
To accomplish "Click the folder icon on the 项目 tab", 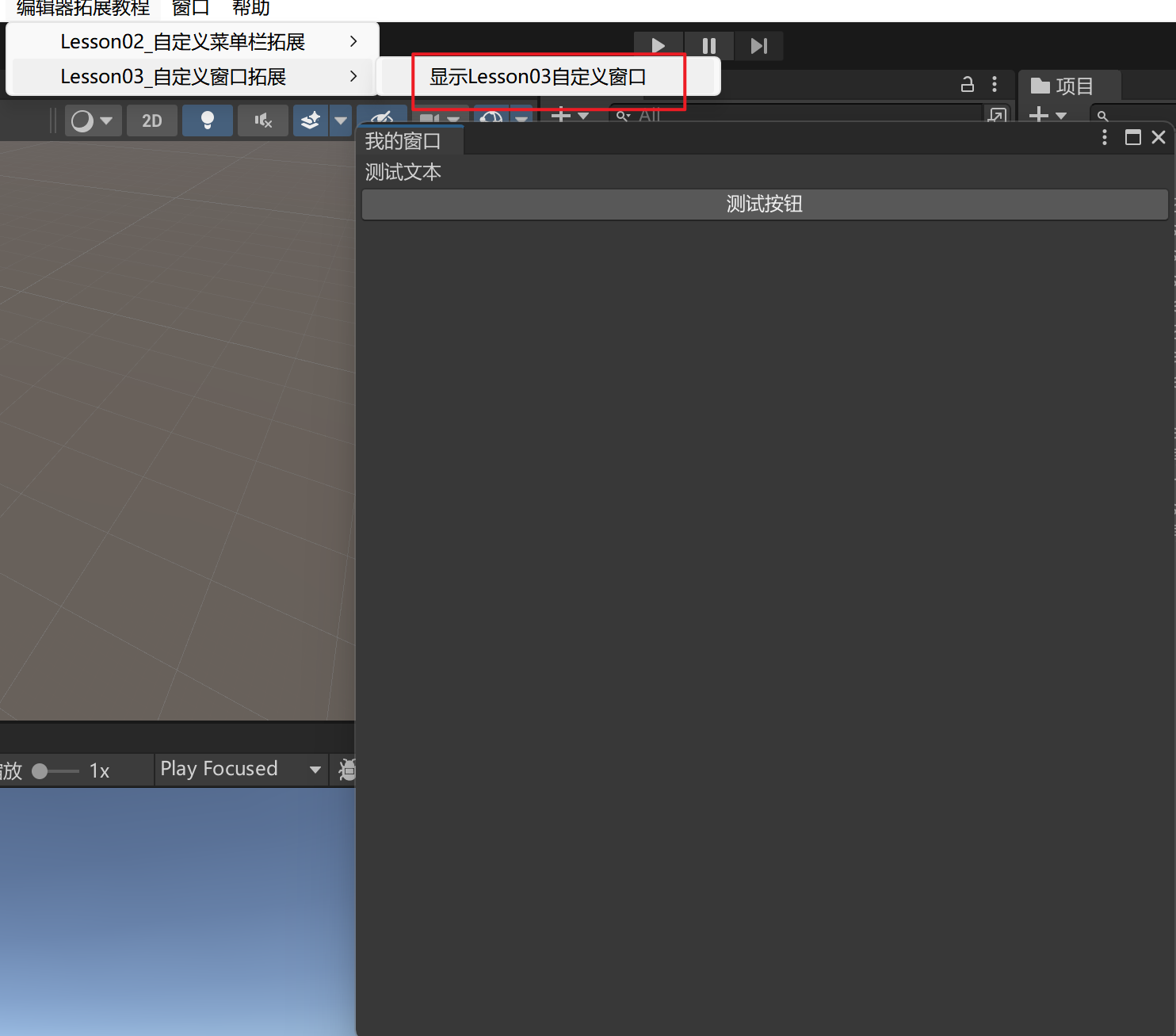I will click(x=1040, y=86).
